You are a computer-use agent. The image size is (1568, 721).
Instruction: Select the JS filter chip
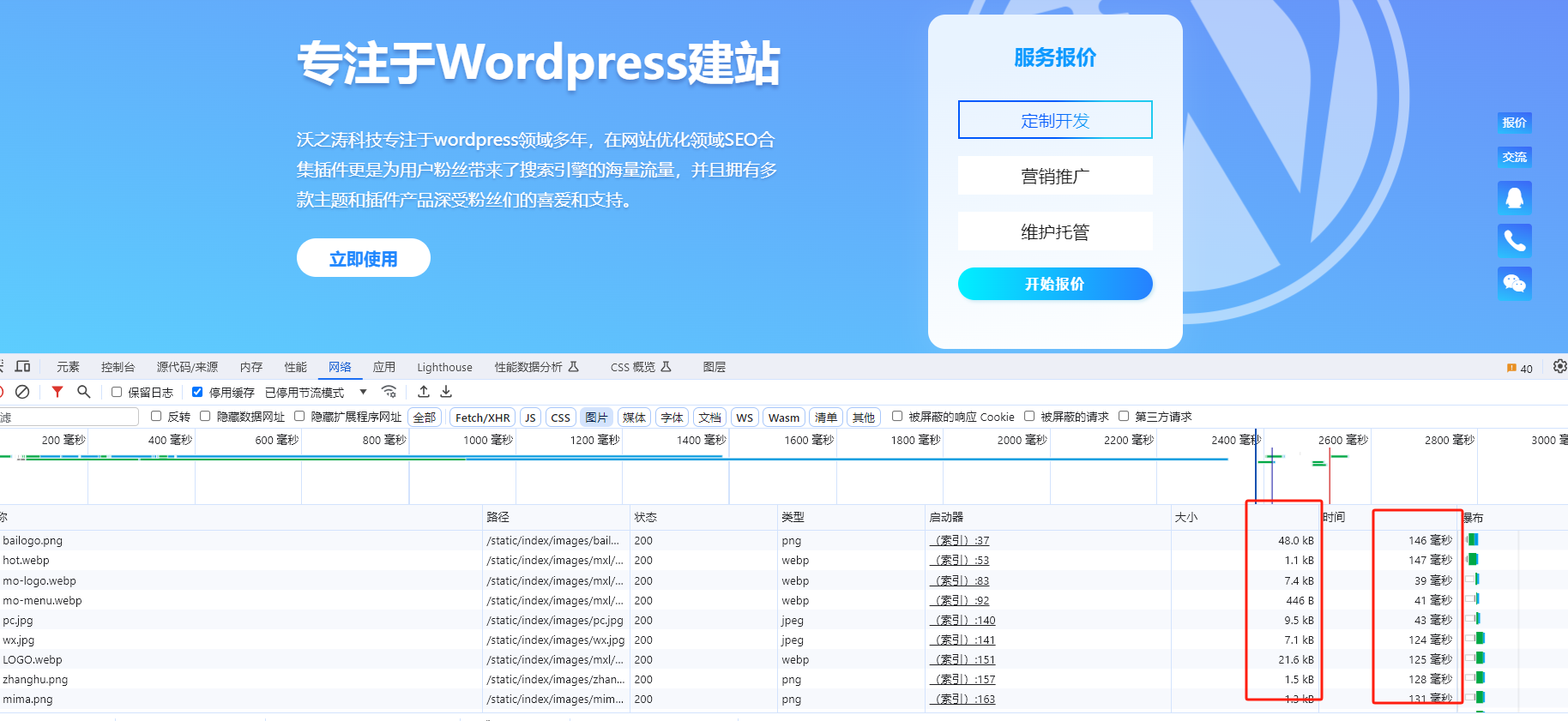(530, 418)
